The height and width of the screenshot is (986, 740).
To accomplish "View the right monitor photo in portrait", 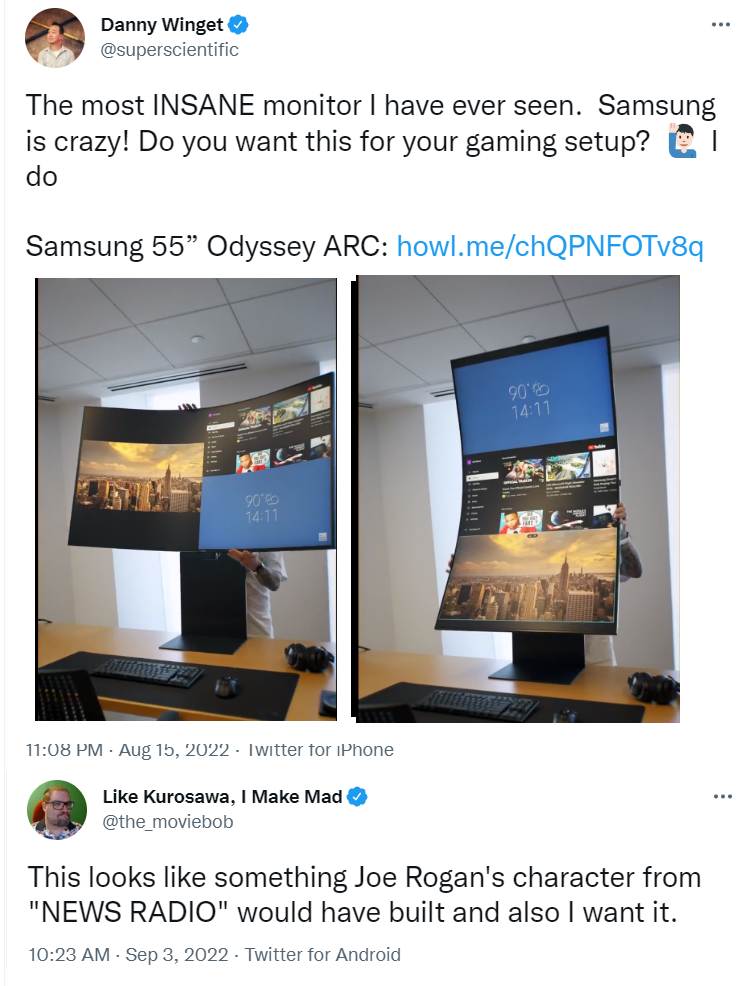I will (516, 499).
